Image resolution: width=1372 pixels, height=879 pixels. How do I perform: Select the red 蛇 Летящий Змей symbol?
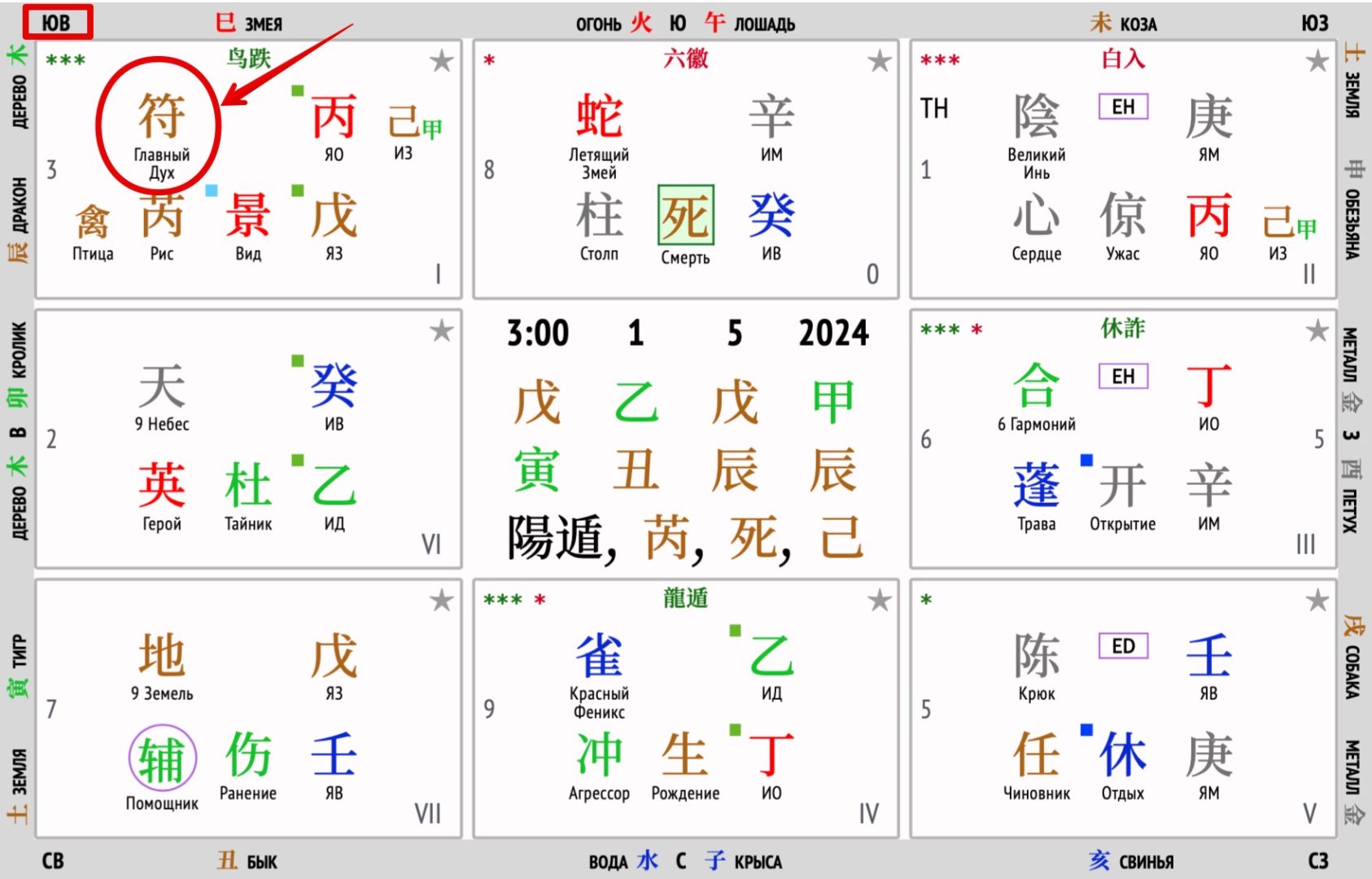coord(598,116)
